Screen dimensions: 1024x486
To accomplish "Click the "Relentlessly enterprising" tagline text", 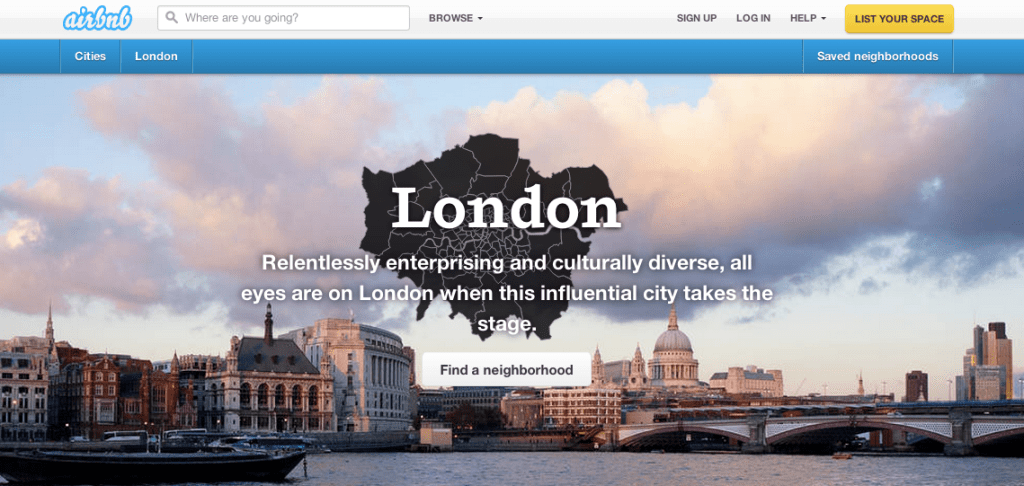I will (507, 293).
